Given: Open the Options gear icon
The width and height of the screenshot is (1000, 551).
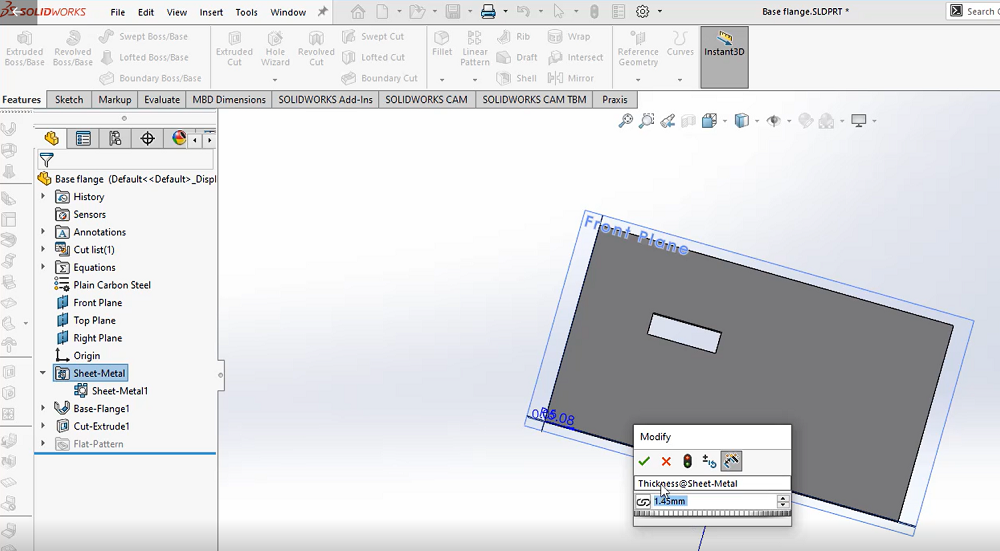Looking at the screenshot, I should coord(643,11).
